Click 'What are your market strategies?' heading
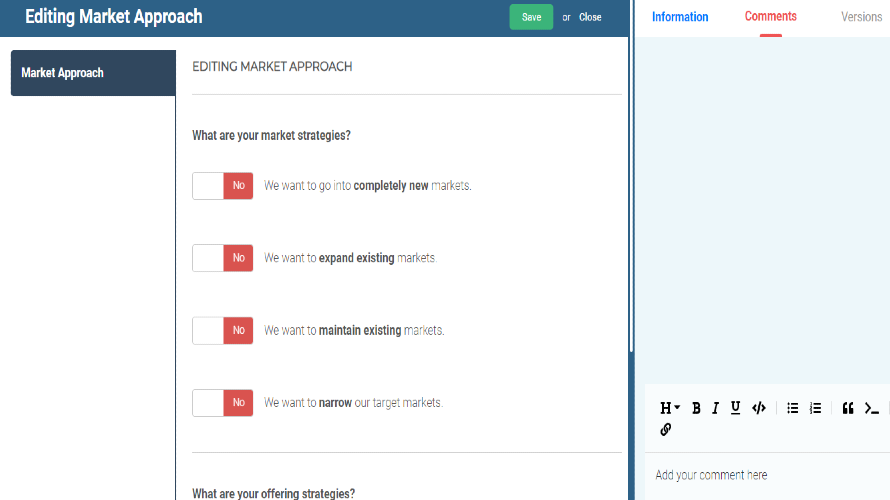The height and width of the screenshot is (500, 890). tap(271, 136)
